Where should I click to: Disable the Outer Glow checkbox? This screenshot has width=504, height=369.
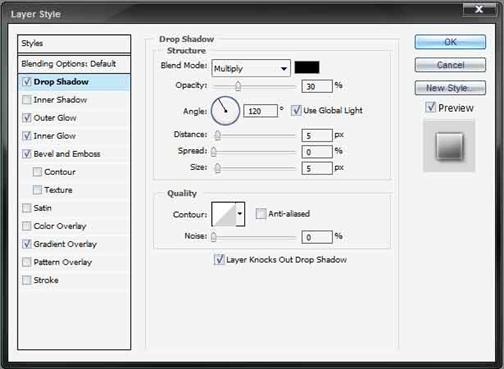(x=27, y=118)
